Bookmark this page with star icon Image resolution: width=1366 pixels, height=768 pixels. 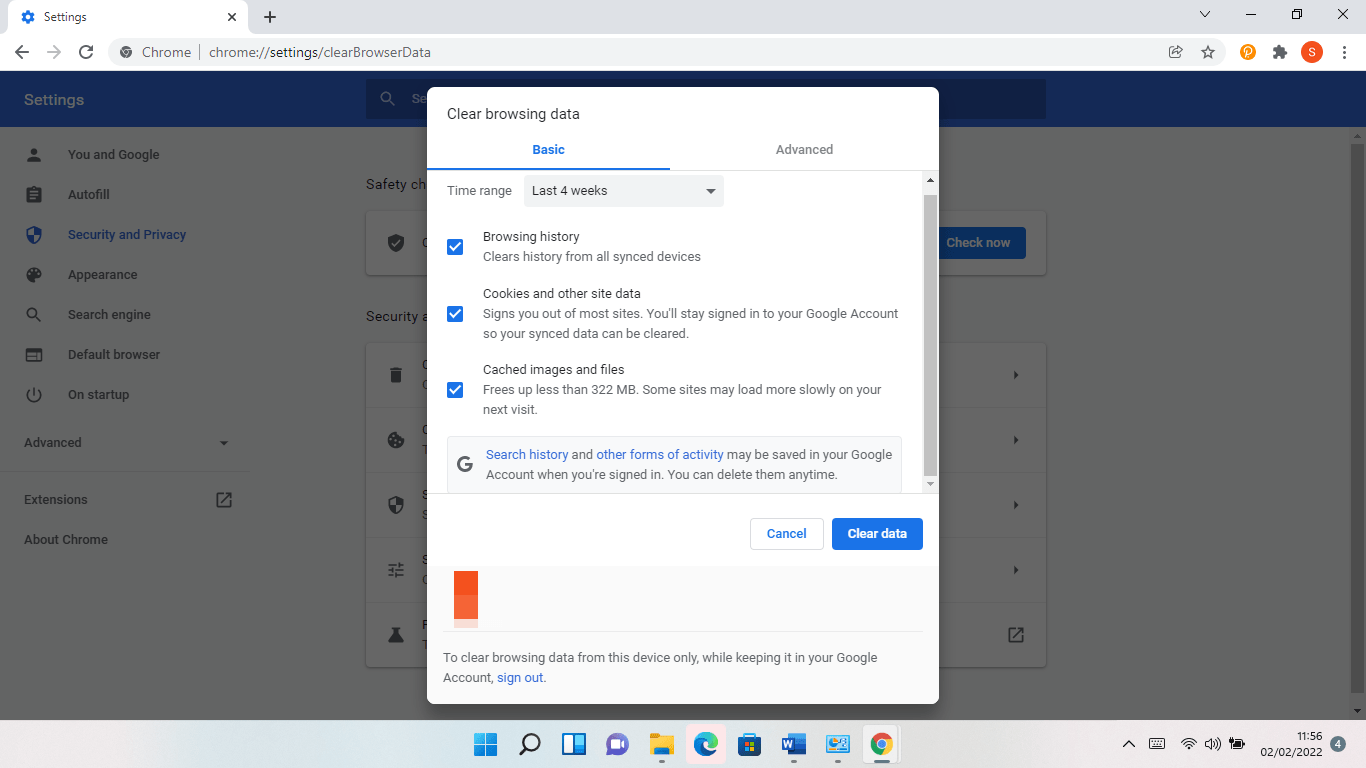point(1208,52)
